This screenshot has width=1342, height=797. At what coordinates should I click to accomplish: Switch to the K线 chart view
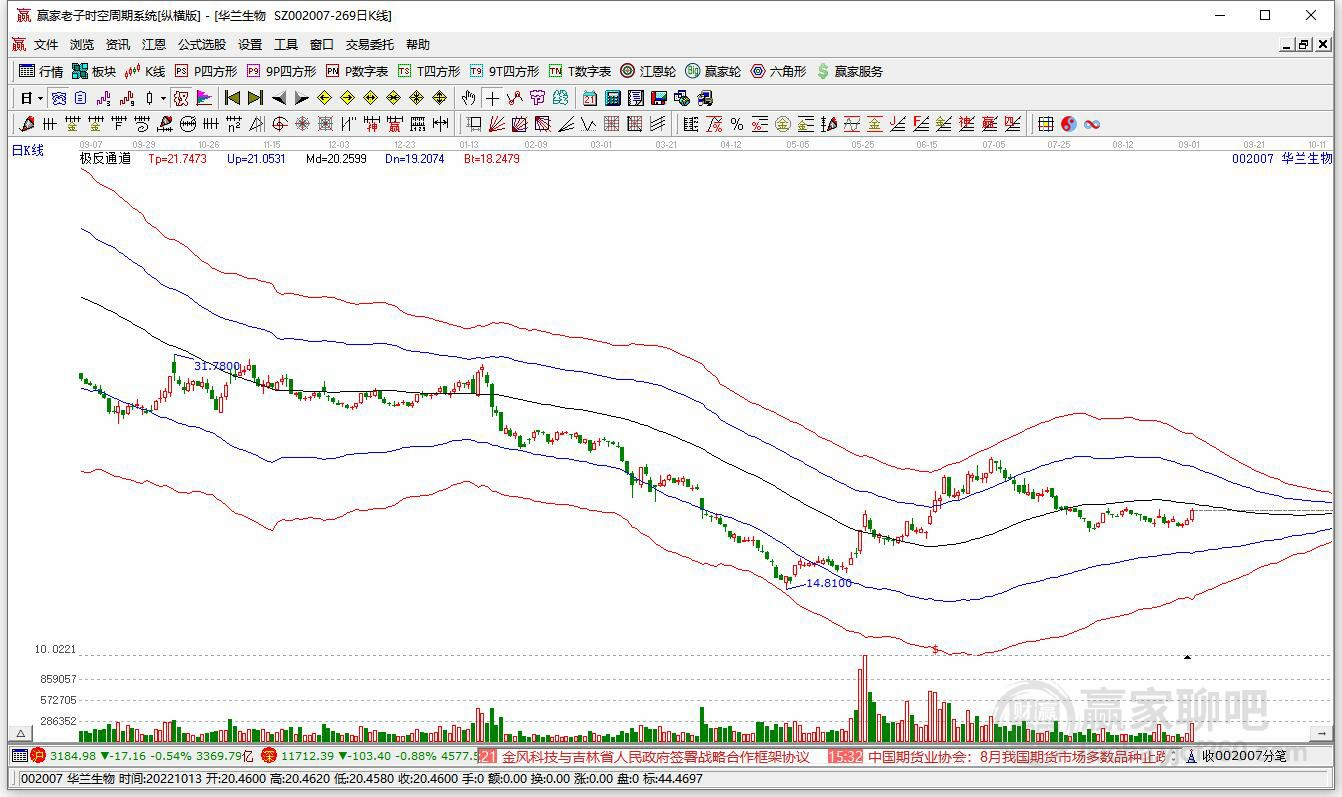click(x=144, y=71)
